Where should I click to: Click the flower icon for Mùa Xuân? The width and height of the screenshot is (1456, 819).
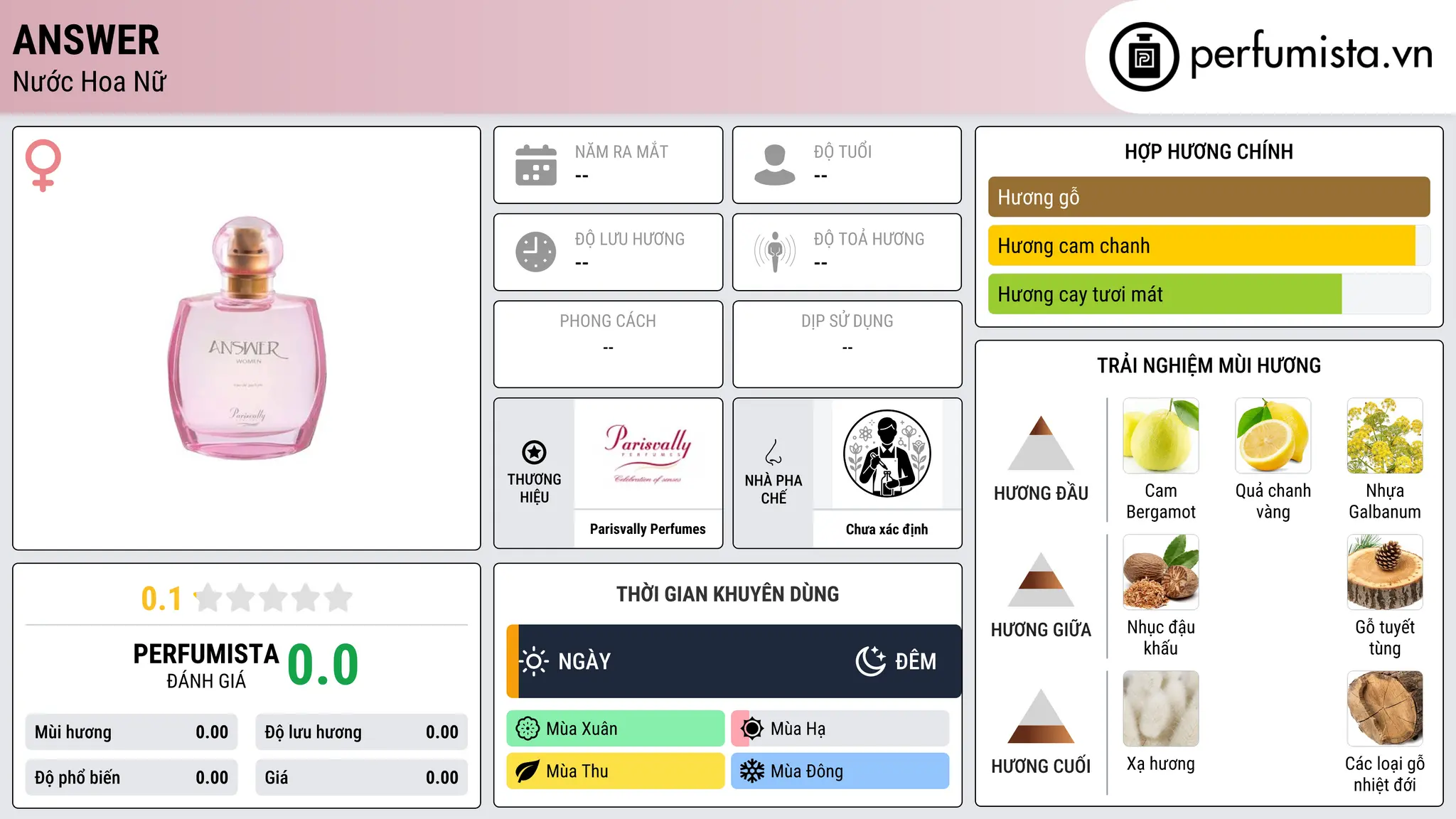(x=528, y=729)
